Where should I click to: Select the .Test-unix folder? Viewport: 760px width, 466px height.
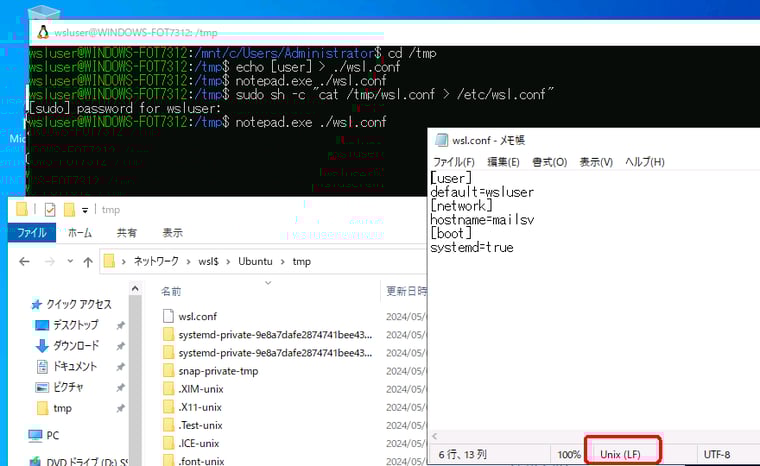(x=200, y=426)
